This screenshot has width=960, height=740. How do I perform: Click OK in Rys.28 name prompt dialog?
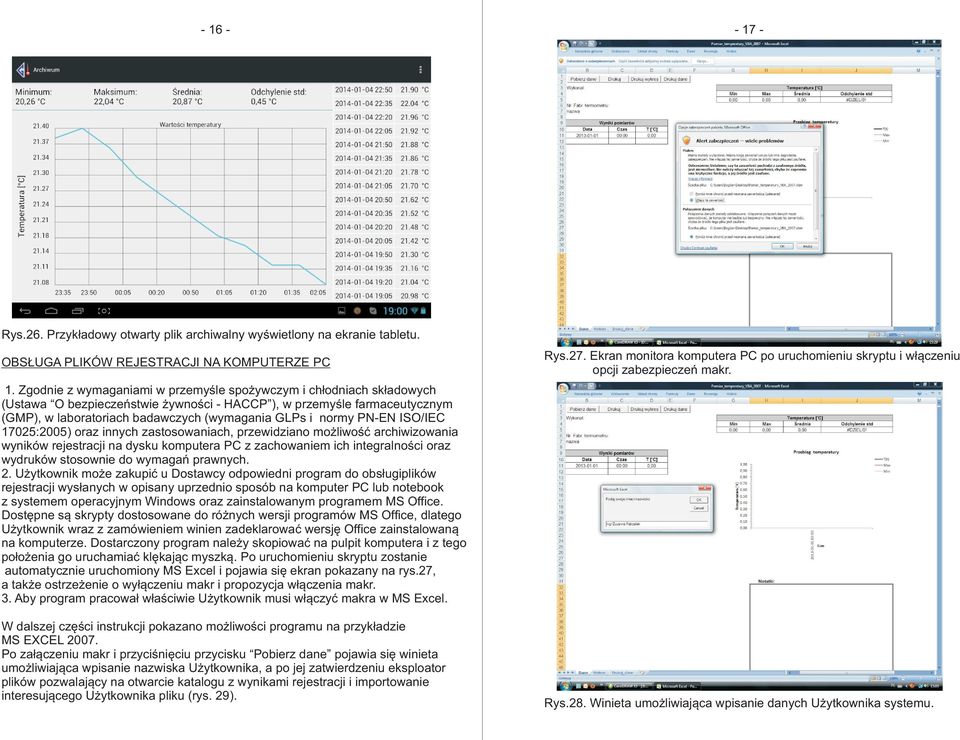pyautogui.click(x=699, y=499)
